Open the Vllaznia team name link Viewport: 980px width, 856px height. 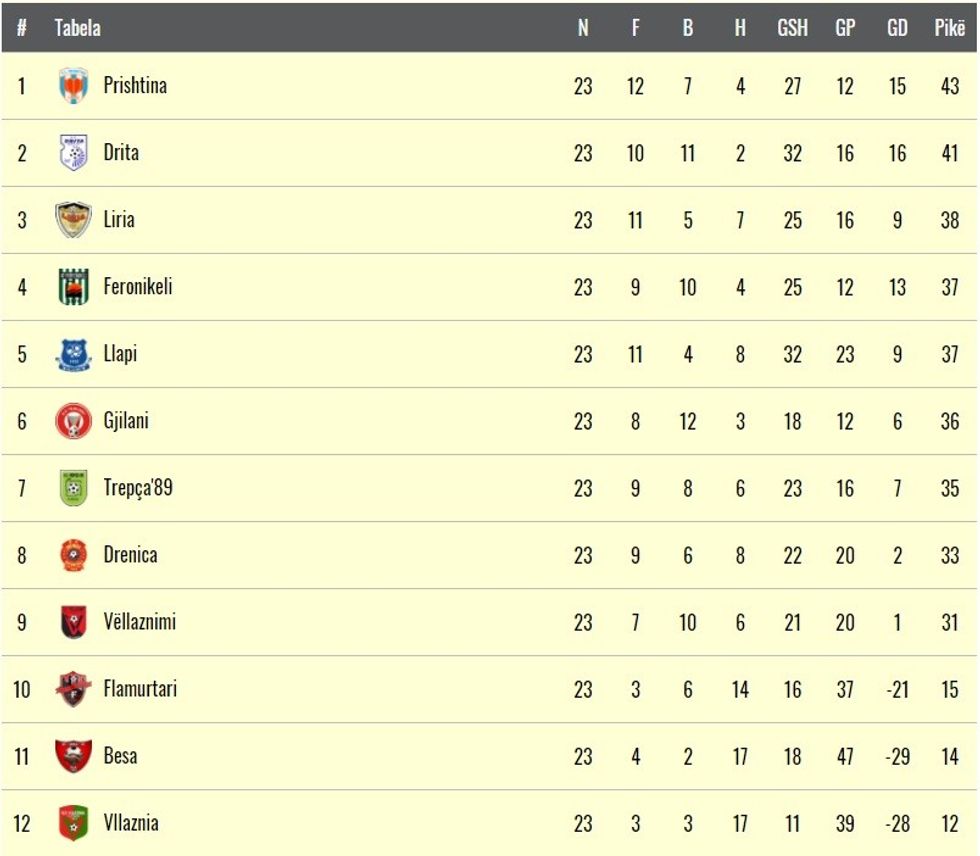[131, 824]
